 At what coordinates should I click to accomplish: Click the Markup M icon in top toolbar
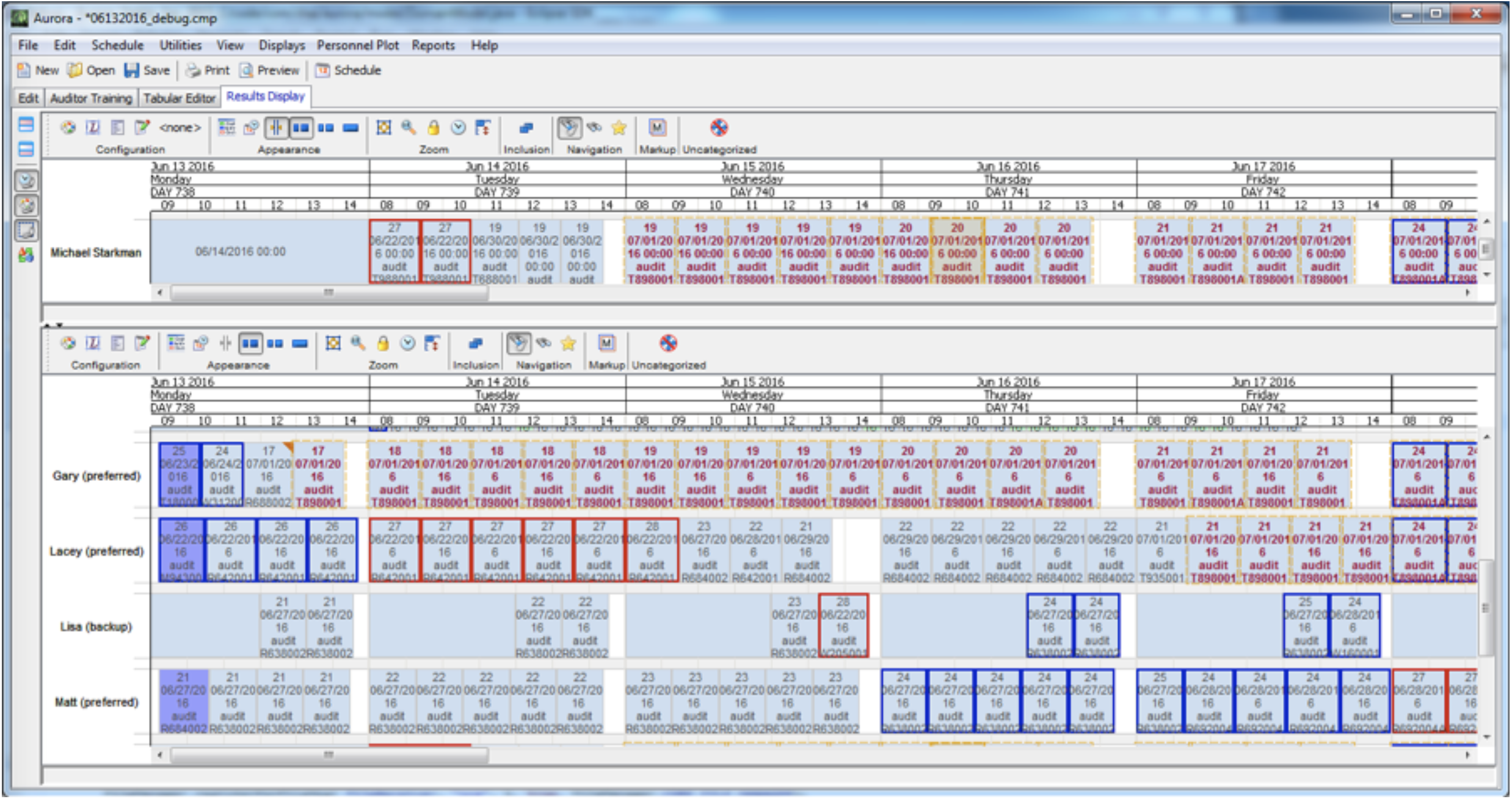(x=657, y=128)
